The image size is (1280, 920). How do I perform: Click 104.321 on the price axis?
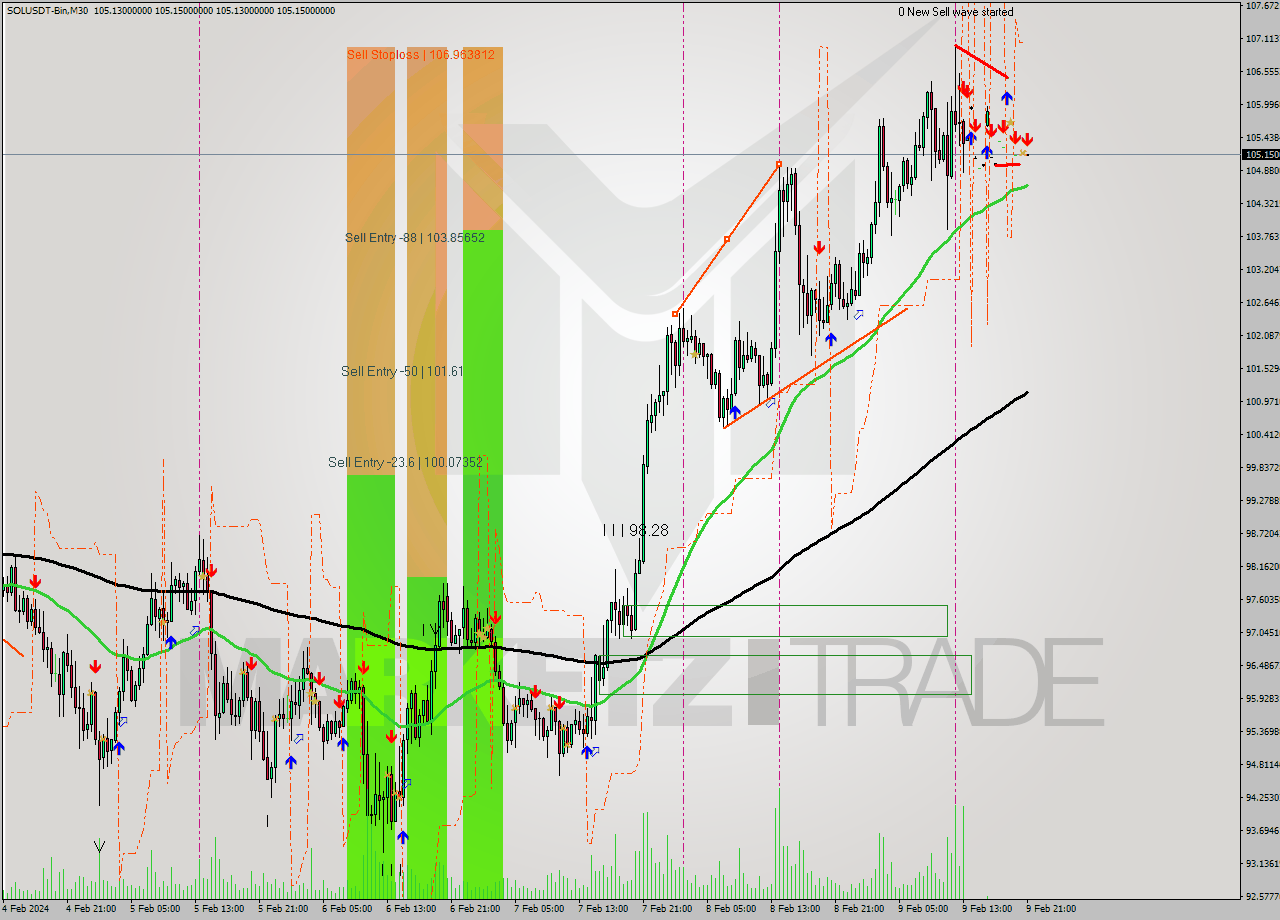(x=1261, y=203)
